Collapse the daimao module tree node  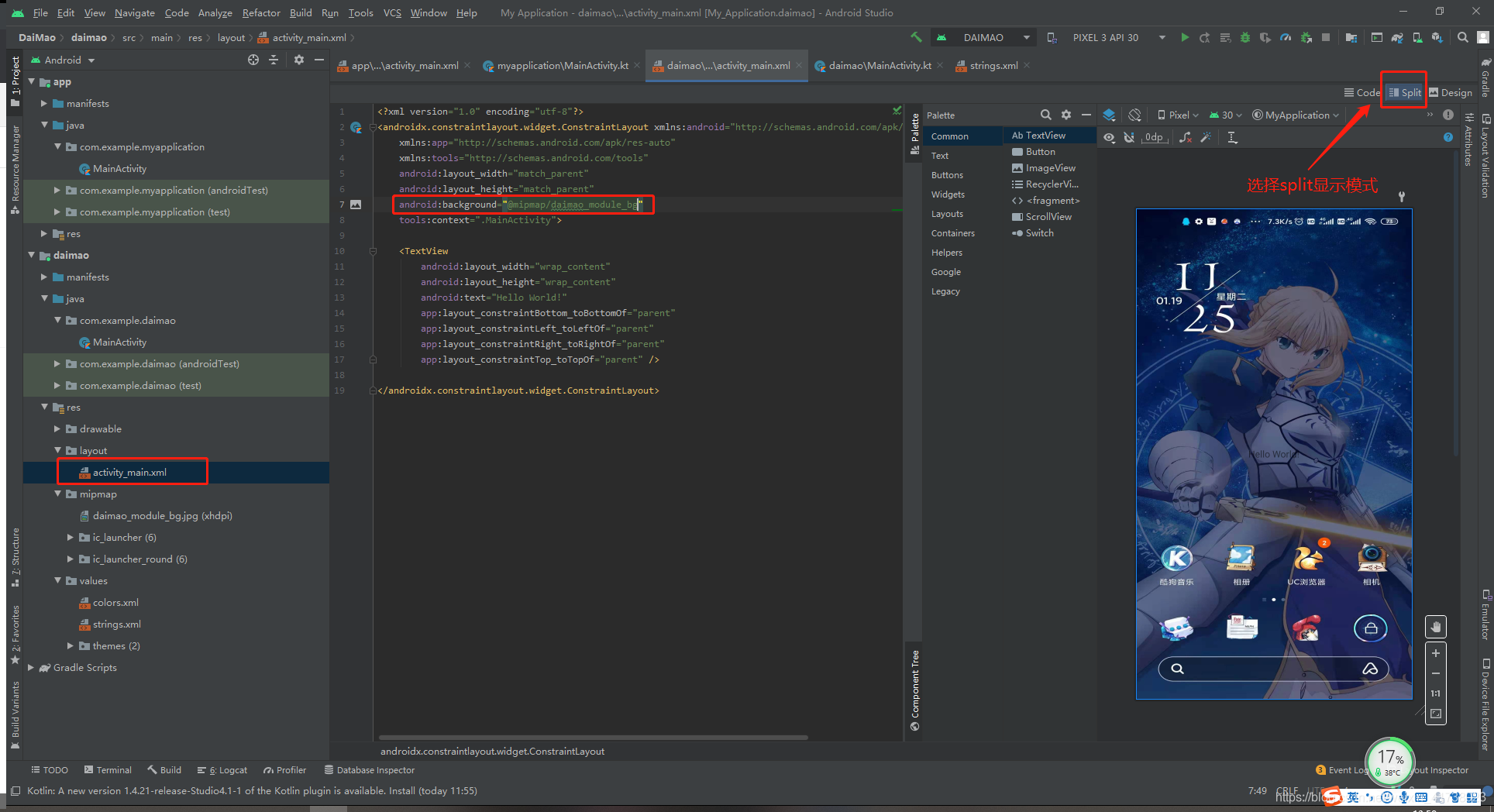click(32, 255)
